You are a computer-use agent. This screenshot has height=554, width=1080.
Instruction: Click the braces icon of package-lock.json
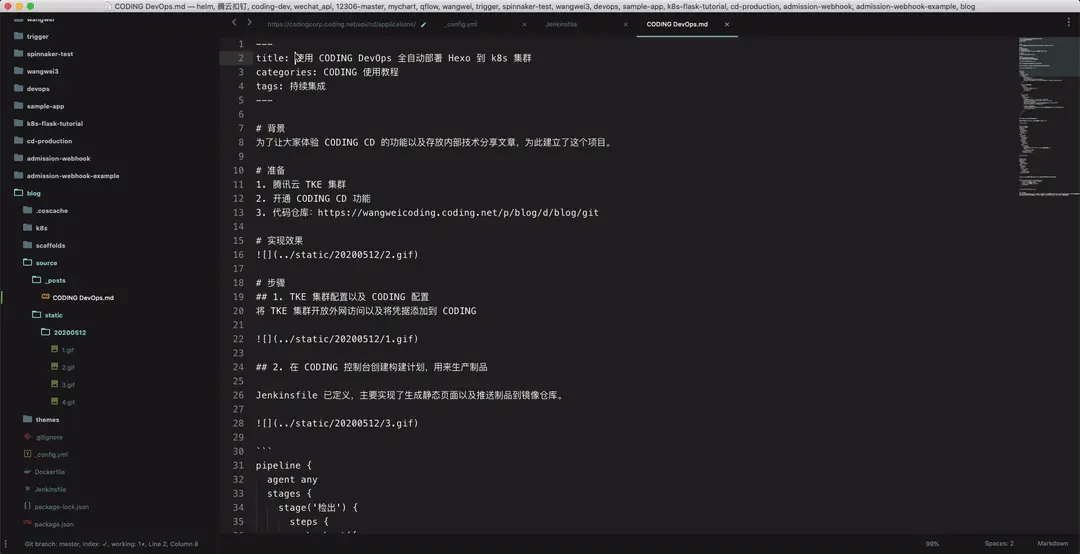(x=28, y=506)
